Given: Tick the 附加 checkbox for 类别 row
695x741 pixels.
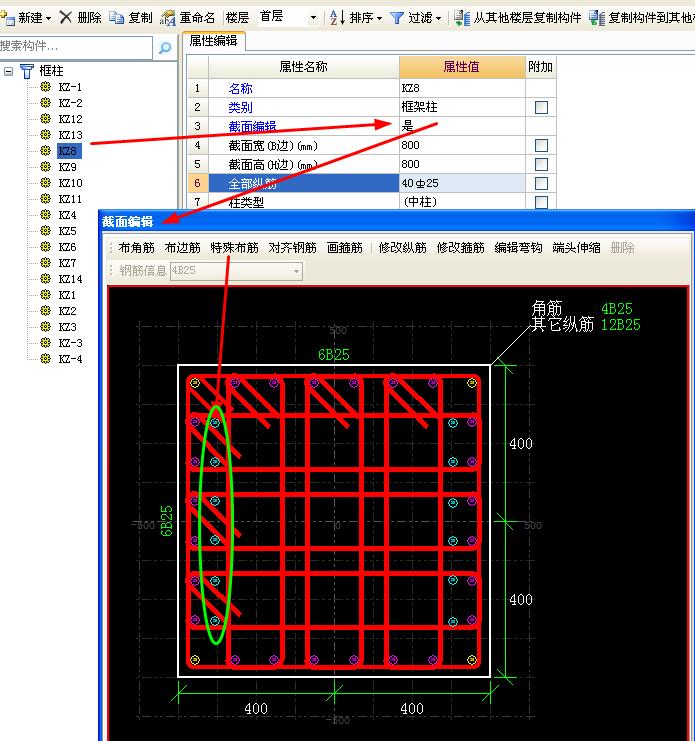Looking at the screenshot, I should tap(541, 107).
